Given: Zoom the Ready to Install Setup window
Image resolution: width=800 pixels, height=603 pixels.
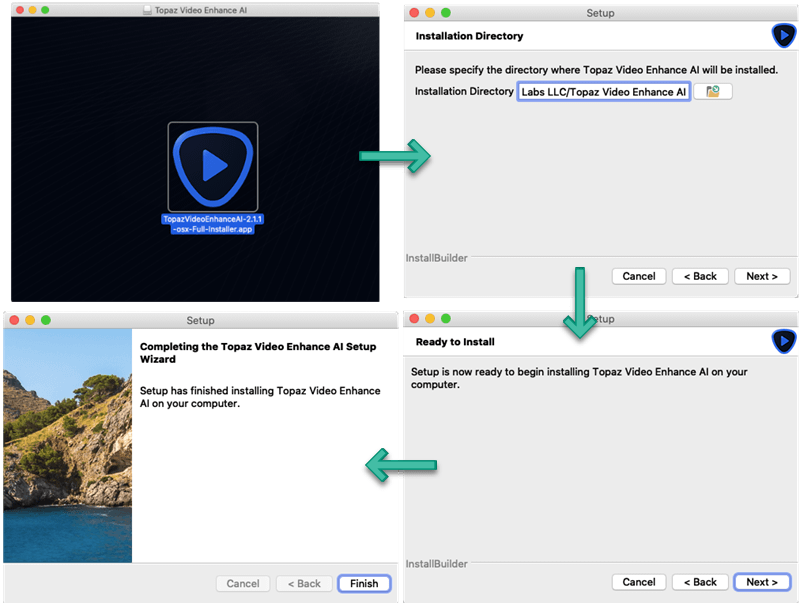Looking at the screenshot, I should (x=446, y=318).
